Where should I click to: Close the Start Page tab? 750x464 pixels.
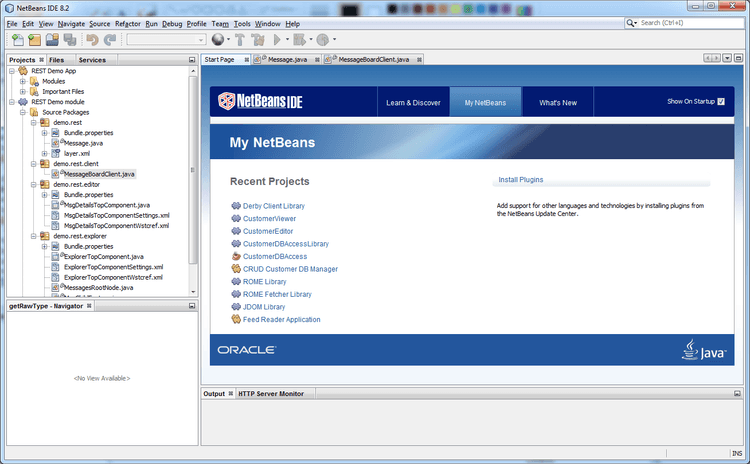[x=246, y=60]
